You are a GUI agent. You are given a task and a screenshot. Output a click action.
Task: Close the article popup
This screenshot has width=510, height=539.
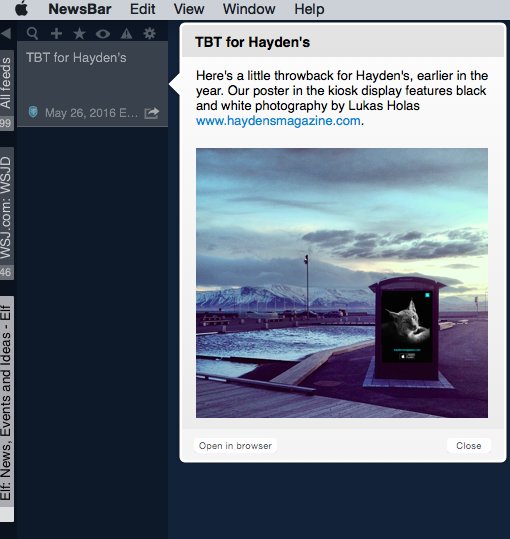point(469,446)
